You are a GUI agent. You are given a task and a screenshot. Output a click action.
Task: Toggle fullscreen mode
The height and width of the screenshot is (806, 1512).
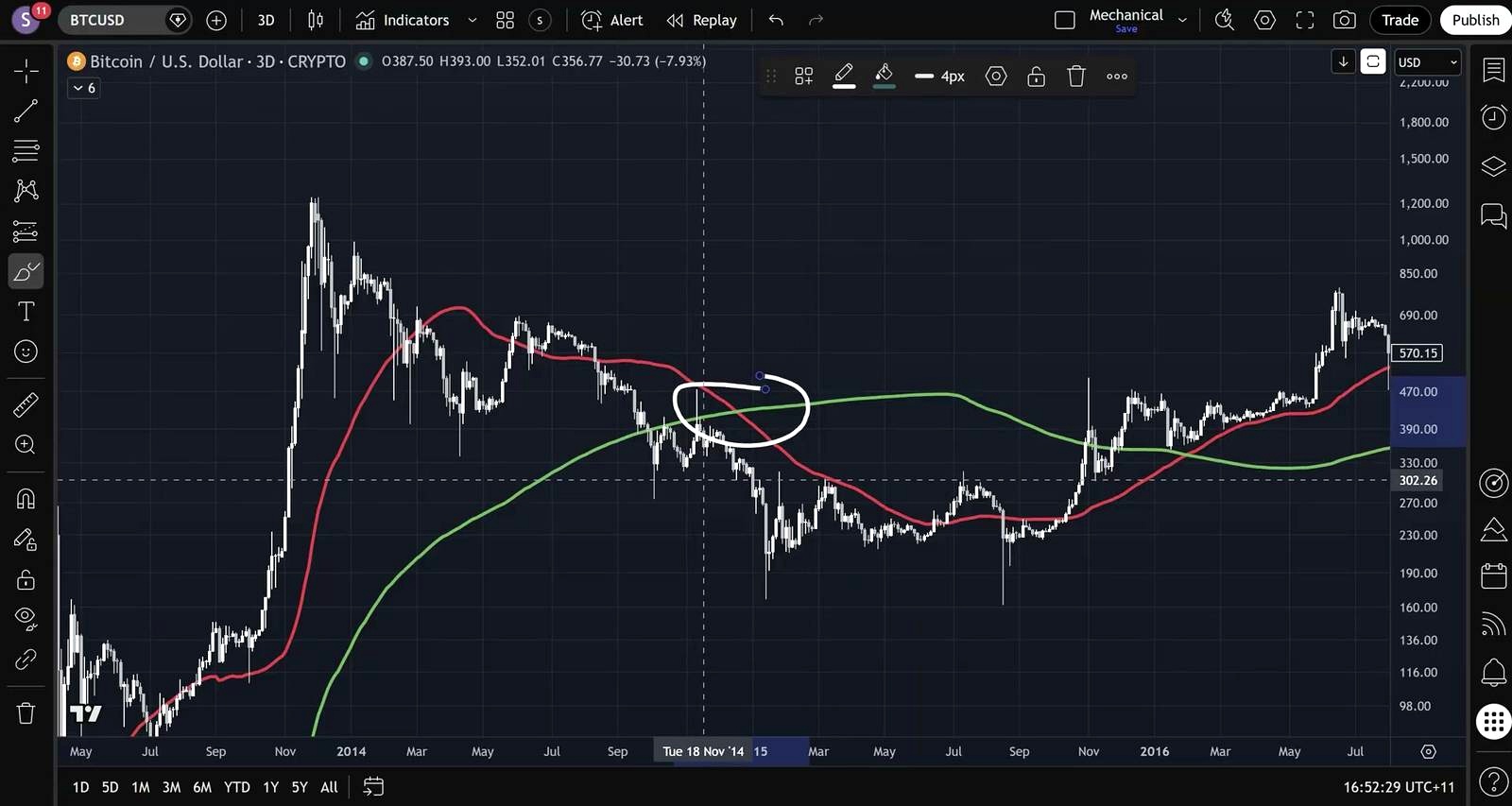[x=1305, y=20]
